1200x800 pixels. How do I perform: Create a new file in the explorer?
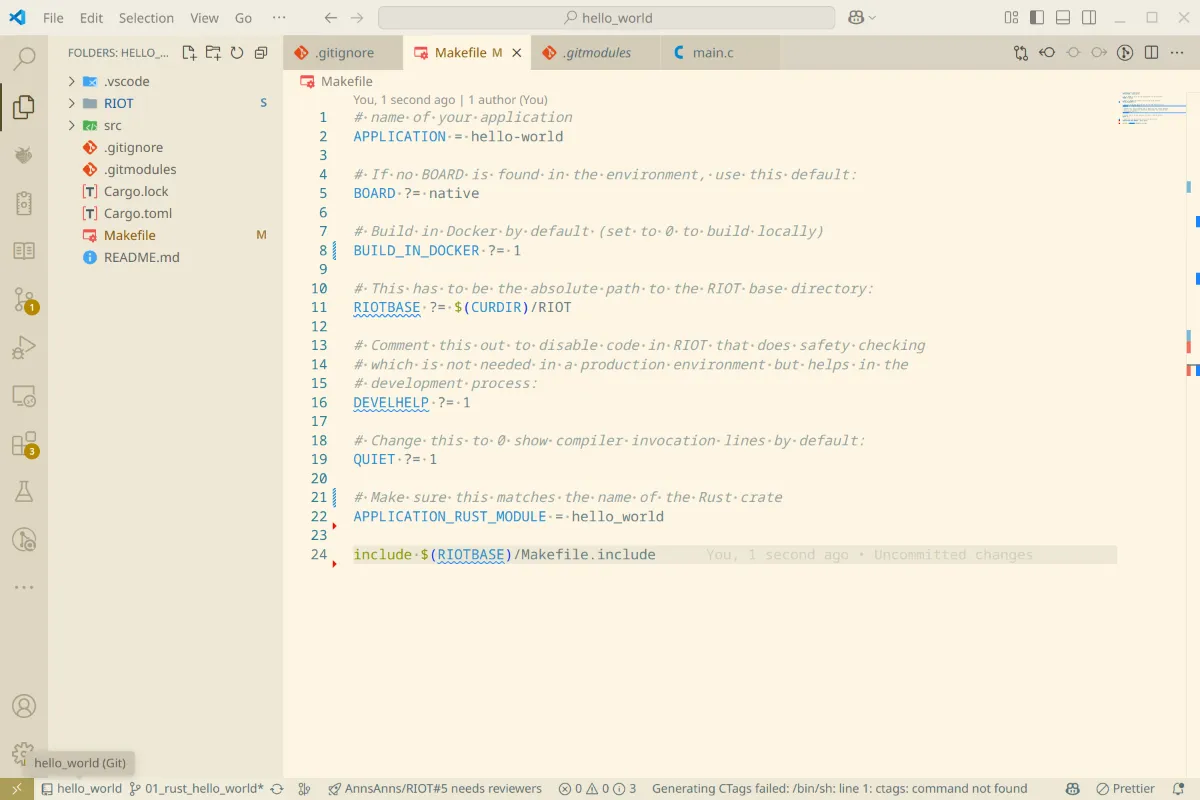[188, 52]
